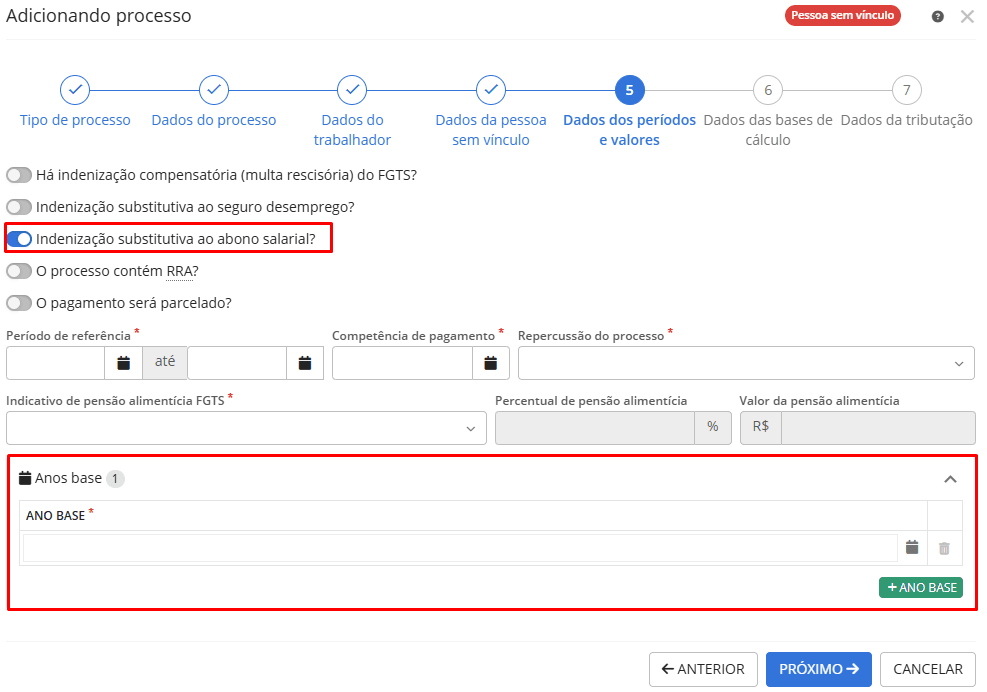
Task: Open the date picker in the Ano base row
Action: pos(912,547)
